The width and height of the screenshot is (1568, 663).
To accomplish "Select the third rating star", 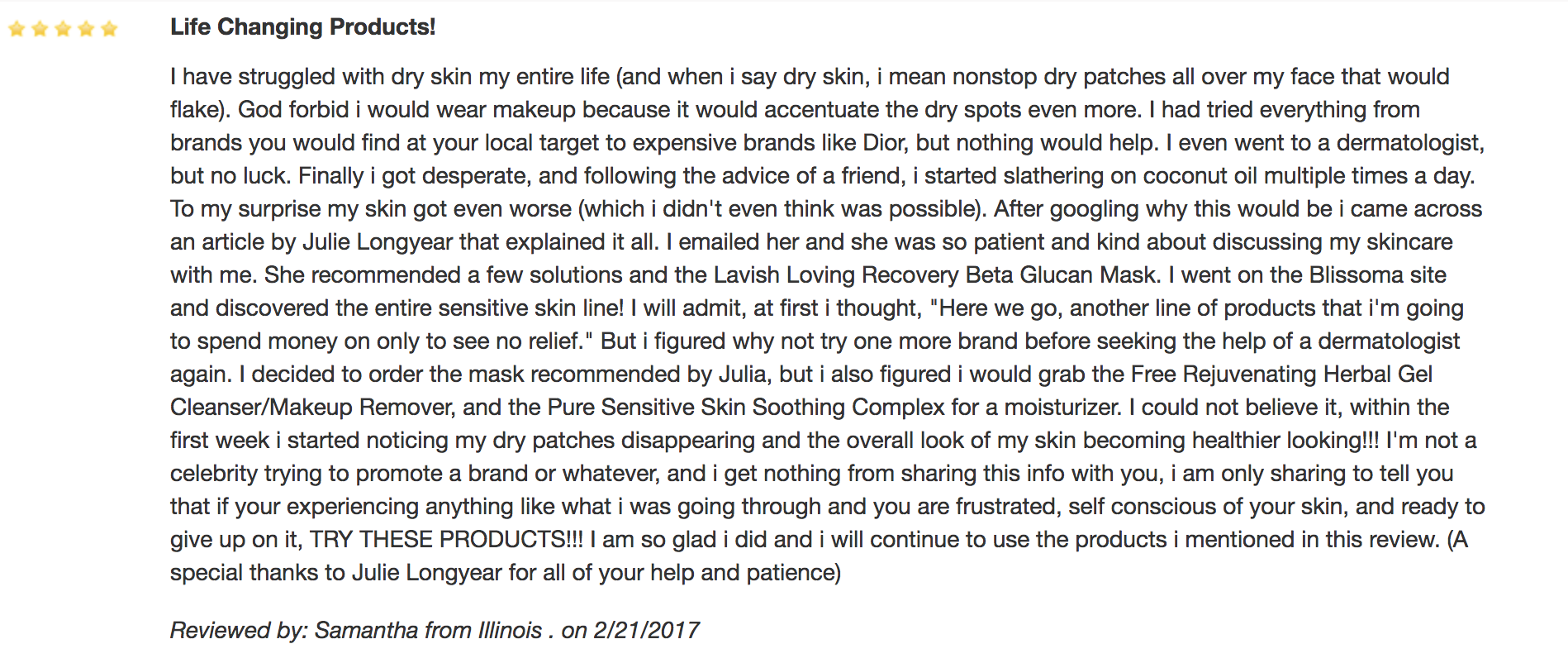I will click(63, 30).
